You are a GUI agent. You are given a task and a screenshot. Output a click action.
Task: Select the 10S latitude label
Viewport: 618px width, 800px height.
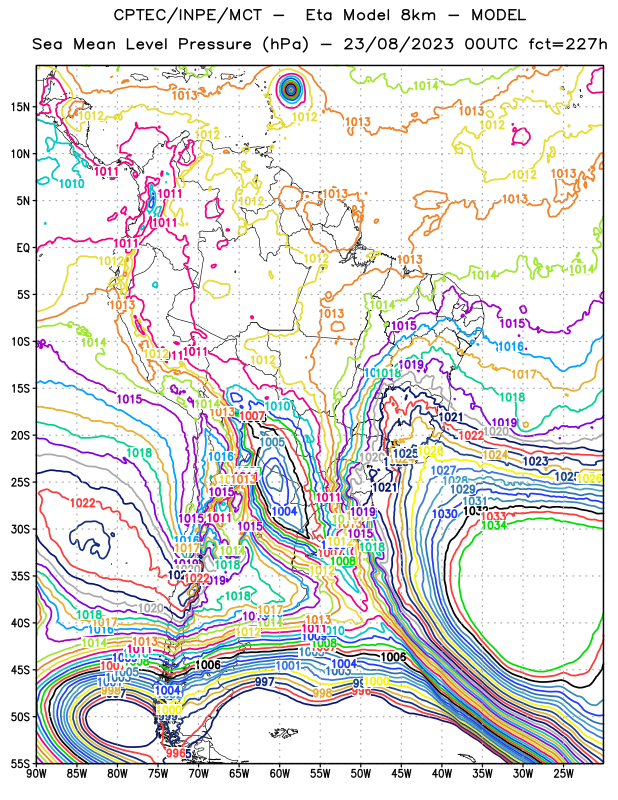(20, 342)
